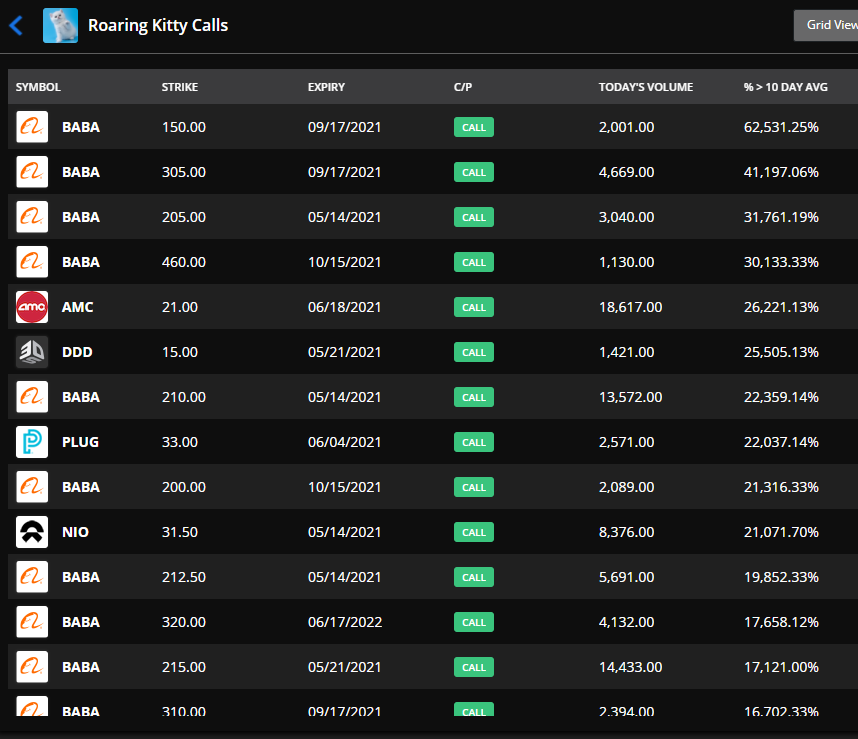Sort by the SYMBOL column header
The width and height of the screenshot is (858, 739).
point(38,87)
